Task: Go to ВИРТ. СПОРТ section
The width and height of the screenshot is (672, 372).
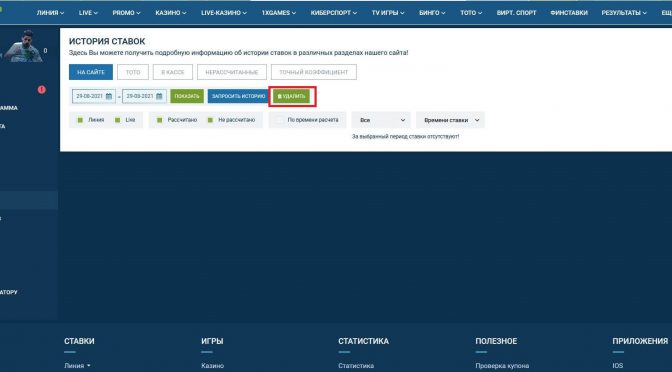Action: click(x=516, y=13)
